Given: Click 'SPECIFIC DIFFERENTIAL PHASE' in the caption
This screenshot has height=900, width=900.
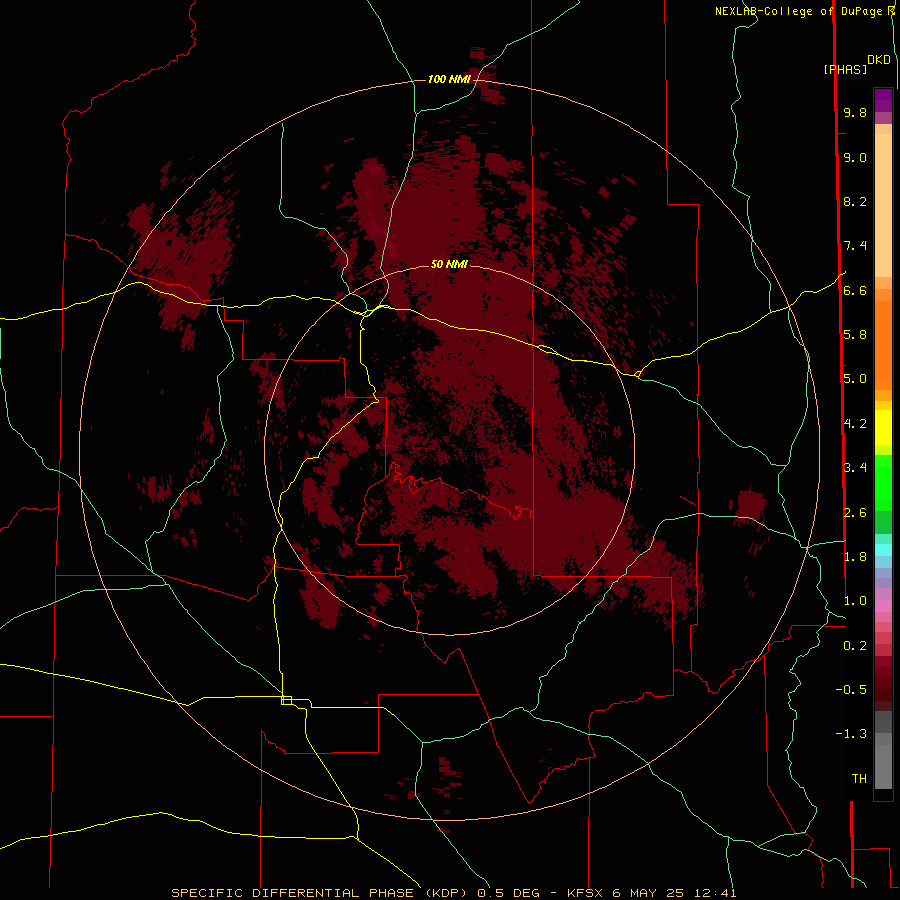Looking at the screenshot, I should click(x=292, y=893).
